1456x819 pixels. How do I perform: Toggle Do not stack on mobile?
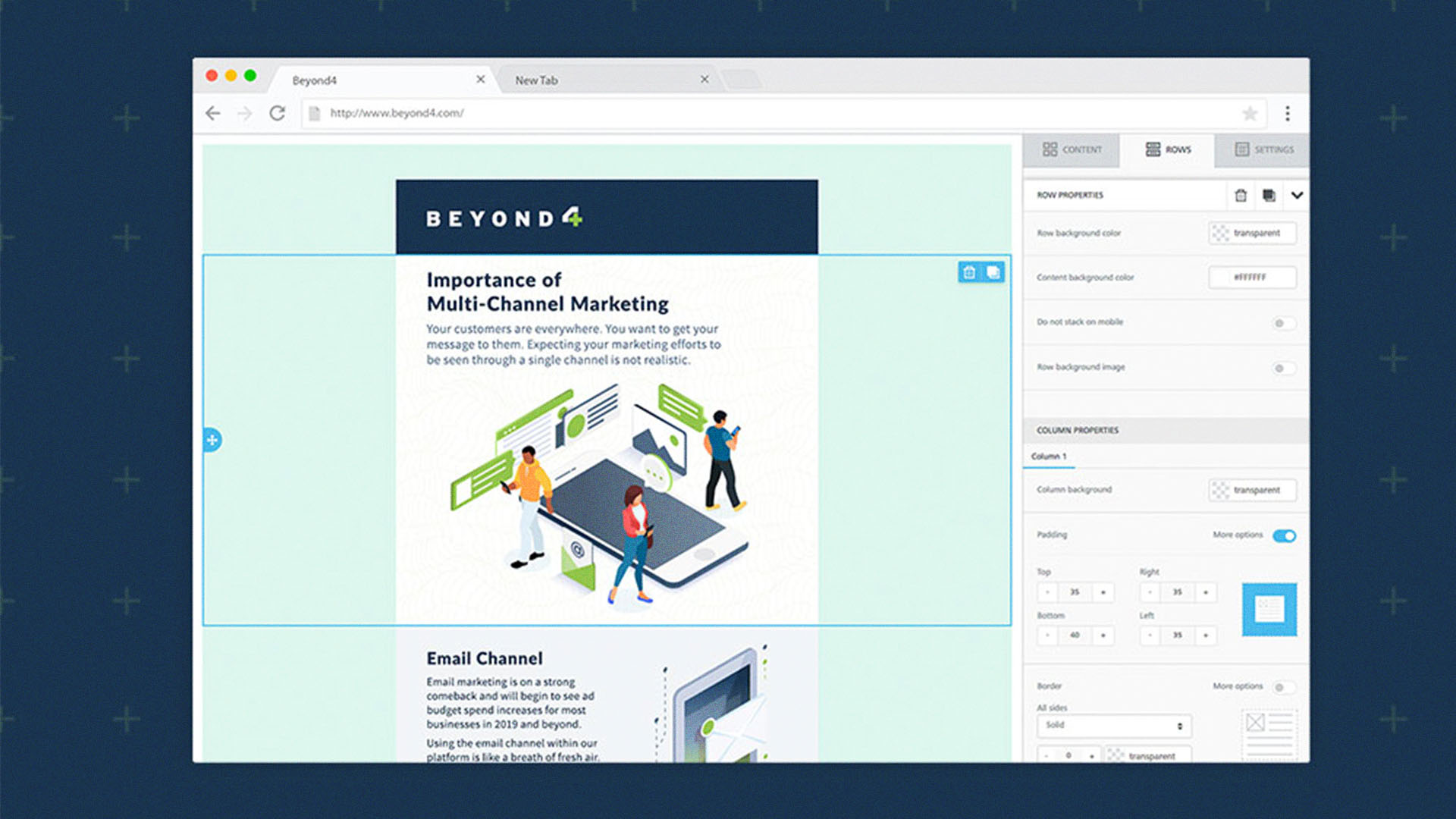1283,323
